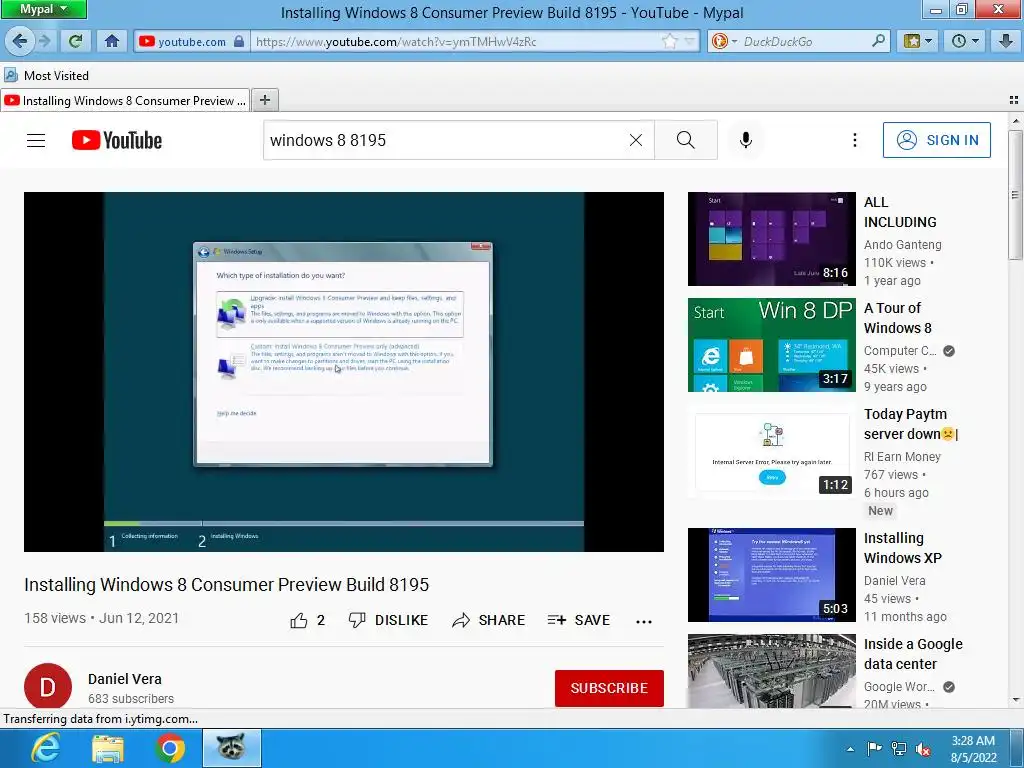
Task: Click the video player area
Action: point(344,372)
